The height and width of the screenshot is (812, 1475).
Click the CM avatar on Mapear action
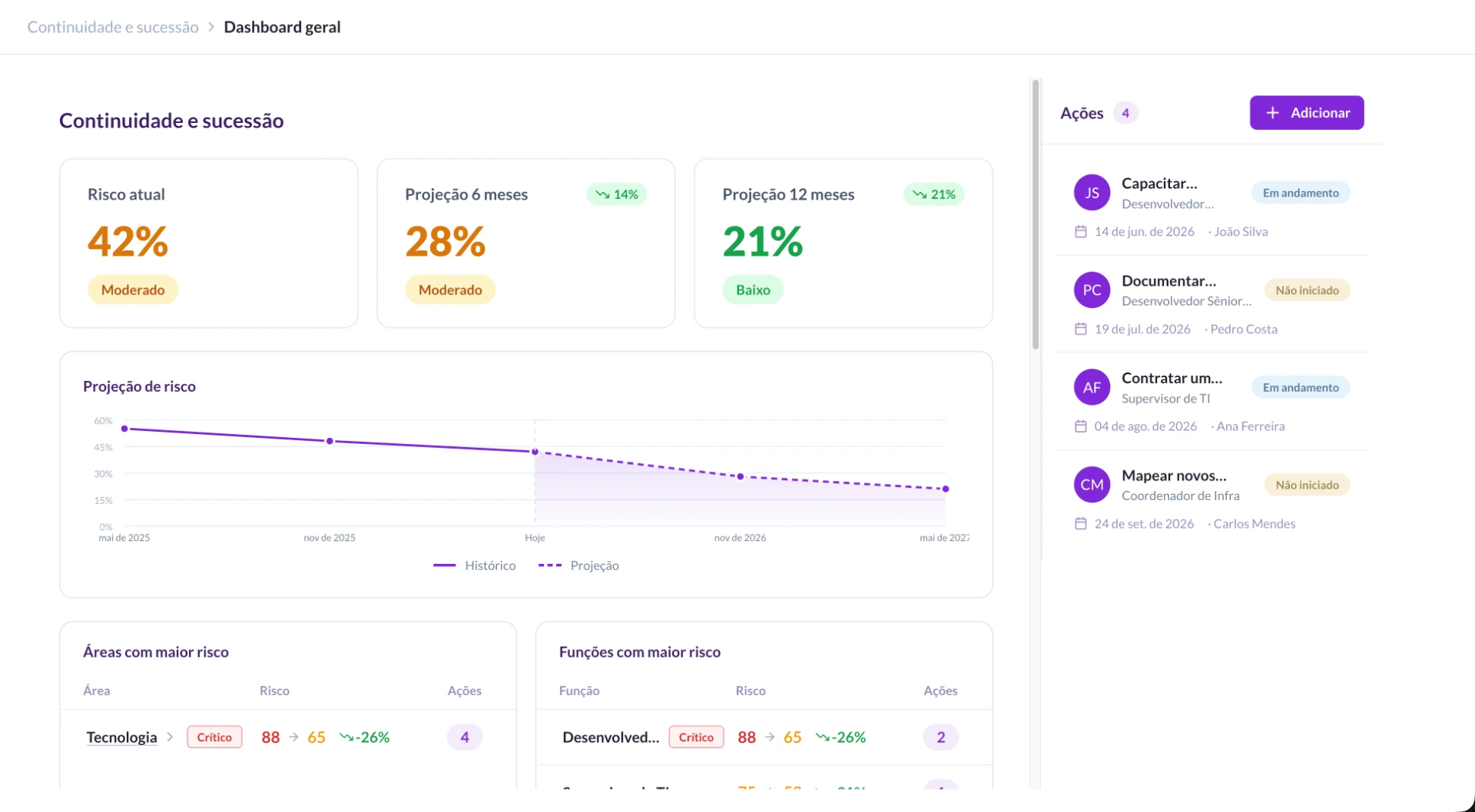click(x=1092, y=485)
